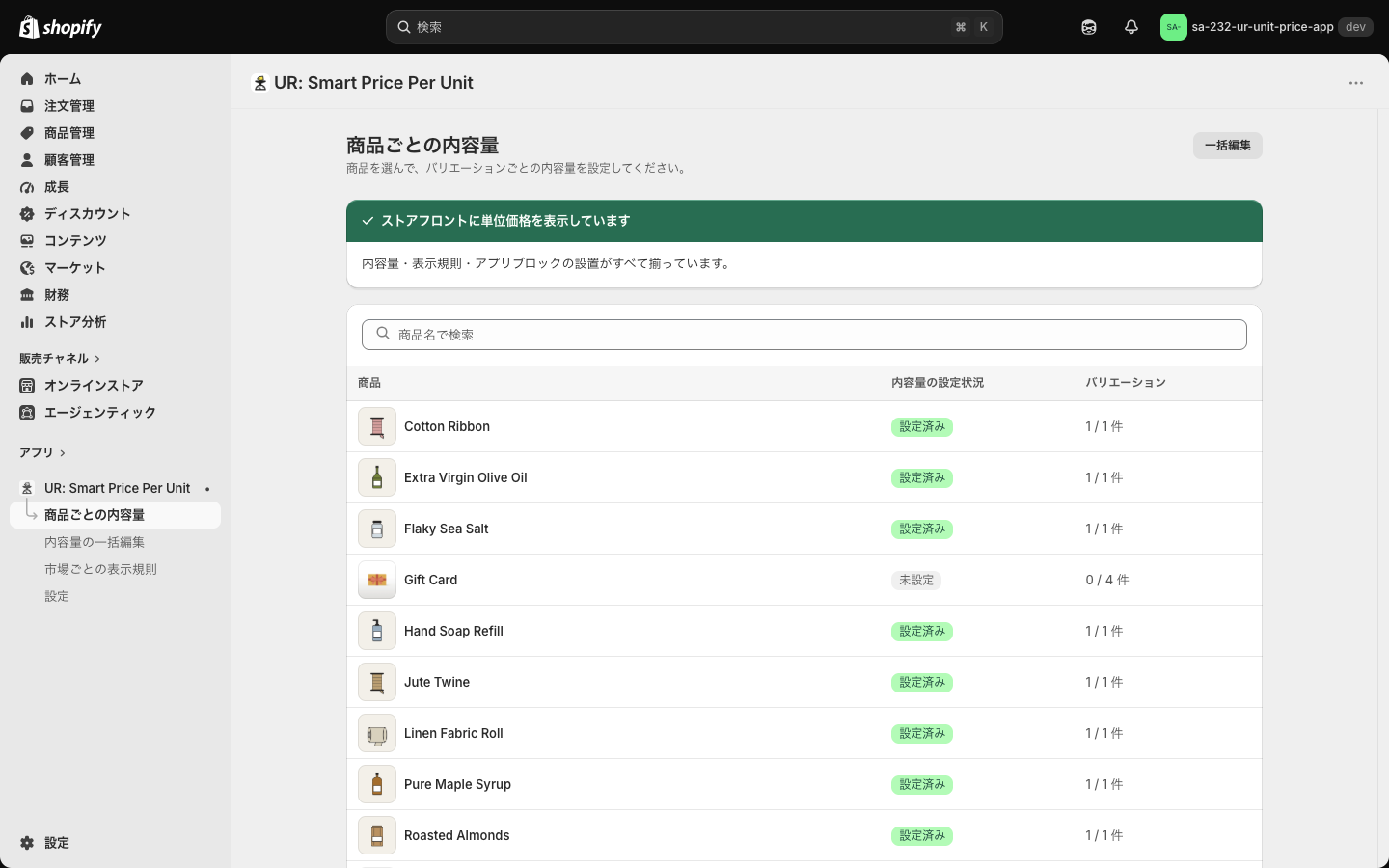Click the Home icon in sidebar

click(27, 79)
